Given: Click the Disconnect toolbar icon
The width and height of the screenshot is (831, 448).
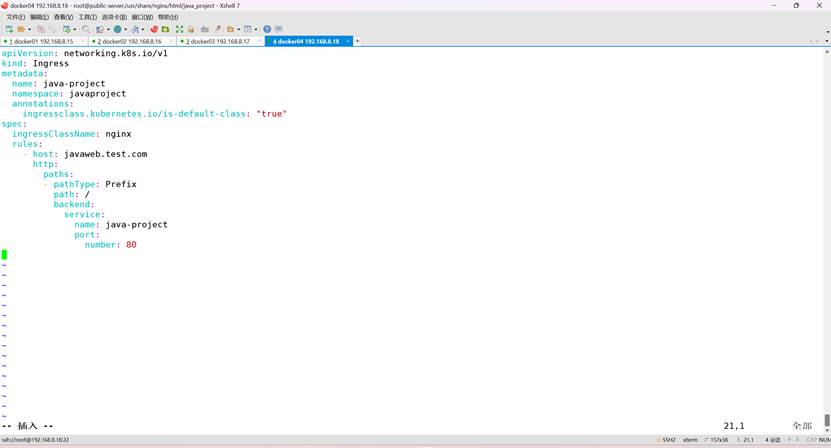Looking at the screenshot, I should [40, 29].
